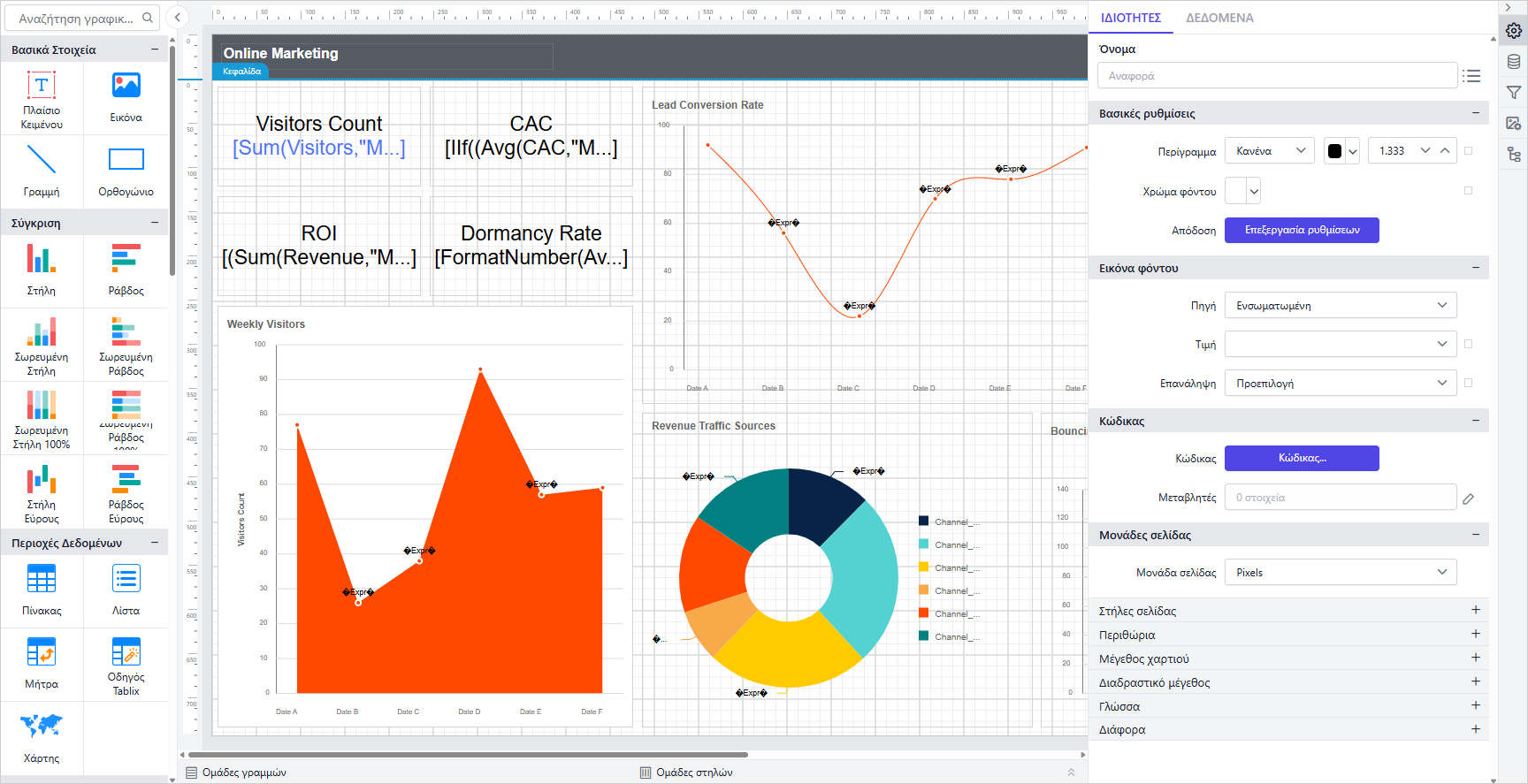Switch to the ΙΔΙΟΤΗΤΕΣ tab
The width and height of the screenshot is (1528, 784).
pyautogui.click(x=1131, y=18)
